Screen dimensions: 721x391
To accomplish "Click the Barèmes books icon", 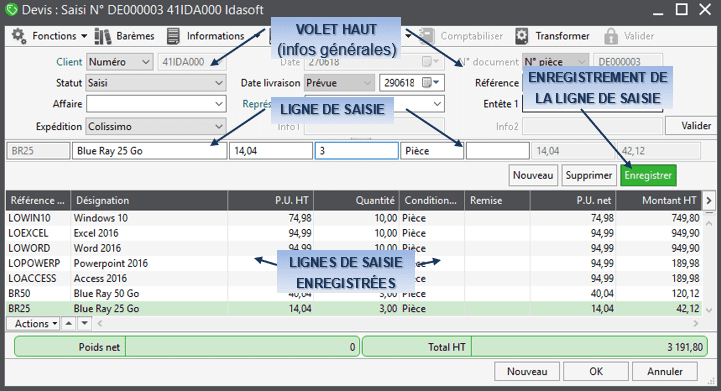I will pyautogui.click(x=103, y=36).
